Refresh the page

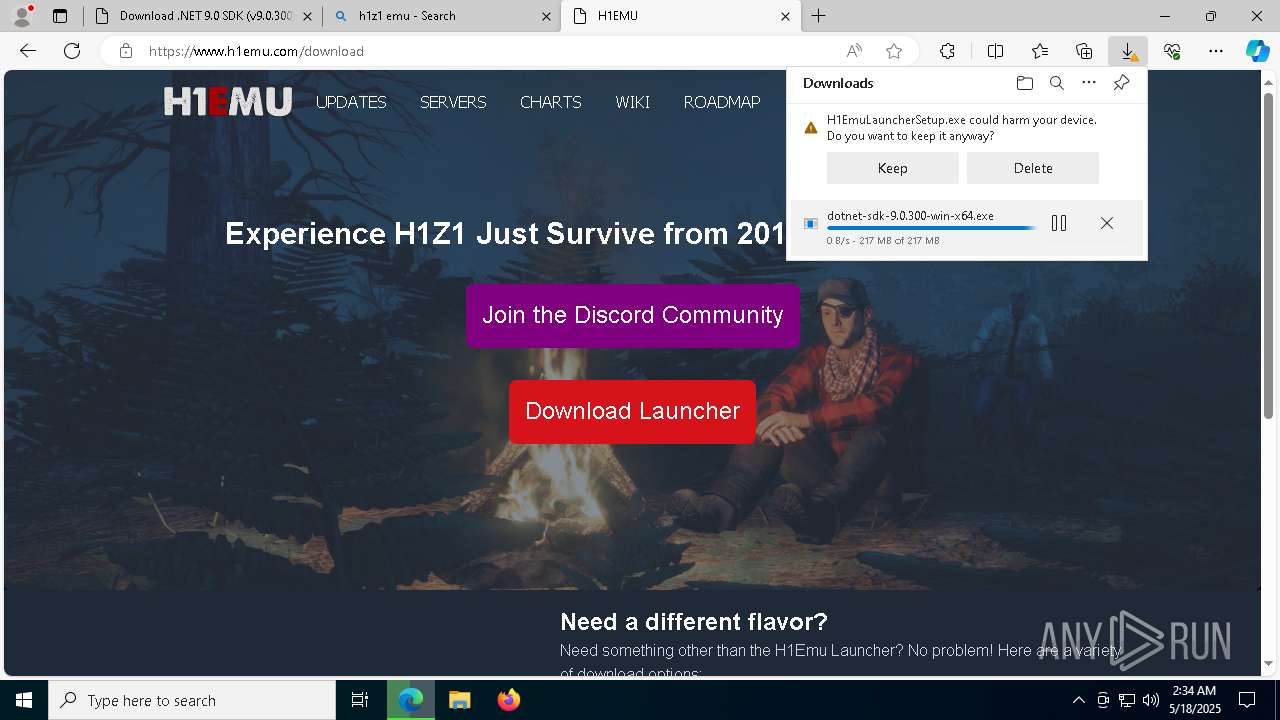pos(72,51)
